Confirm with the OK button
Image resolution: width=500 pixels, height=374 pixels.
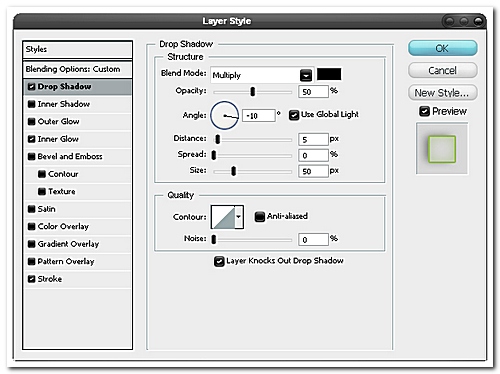point(443,49)
